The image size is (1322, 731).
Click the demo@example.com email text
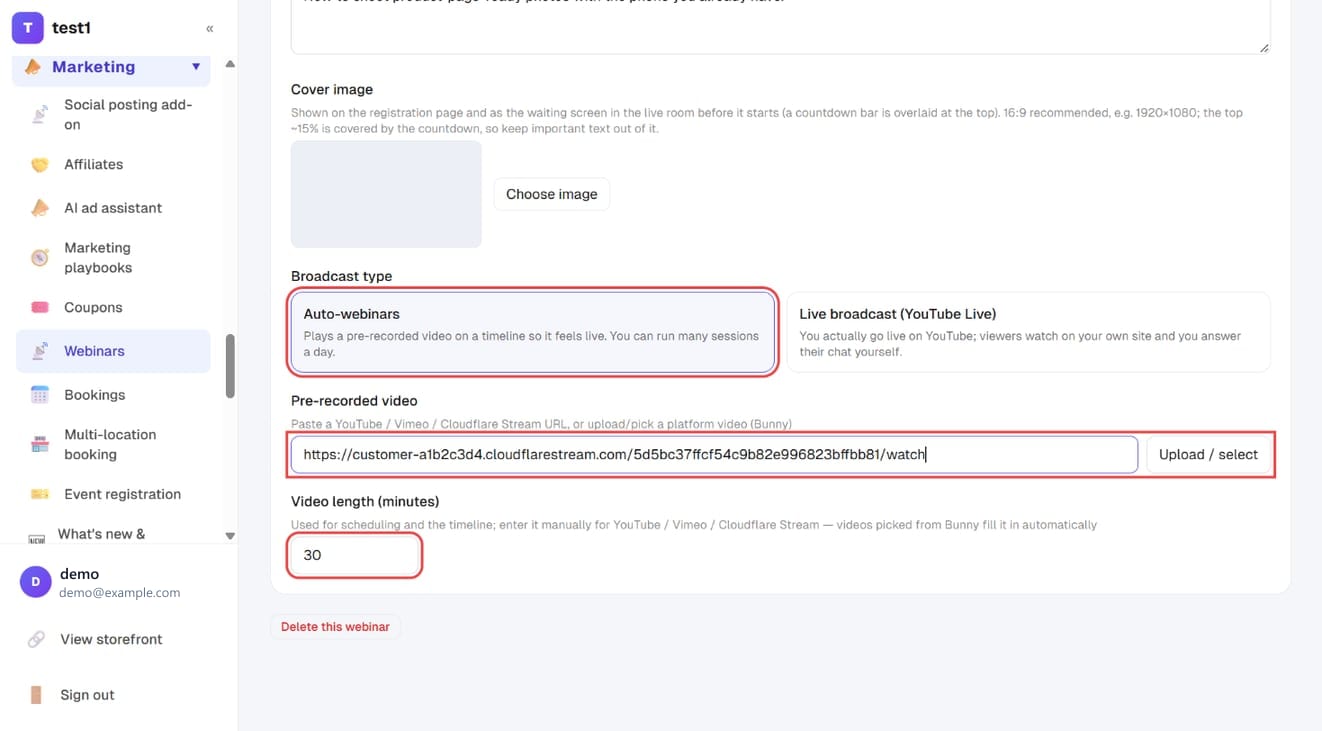pos(119,592)
